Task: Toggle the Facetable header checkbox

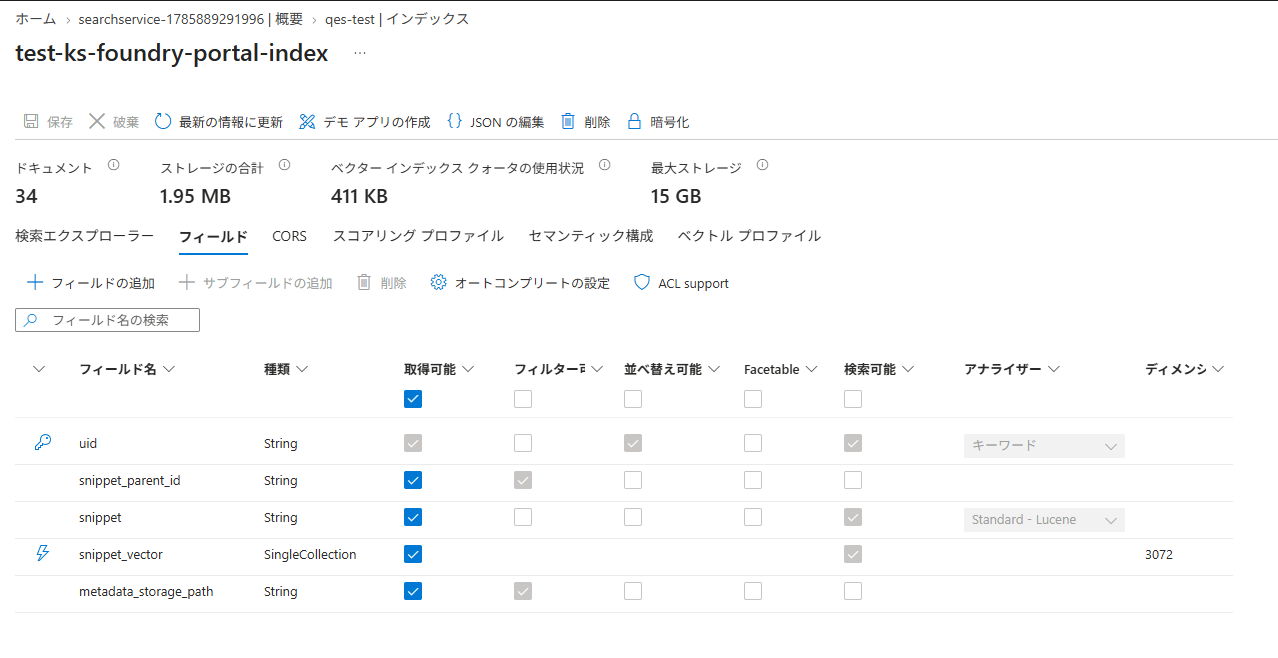Action: (753, 399)
